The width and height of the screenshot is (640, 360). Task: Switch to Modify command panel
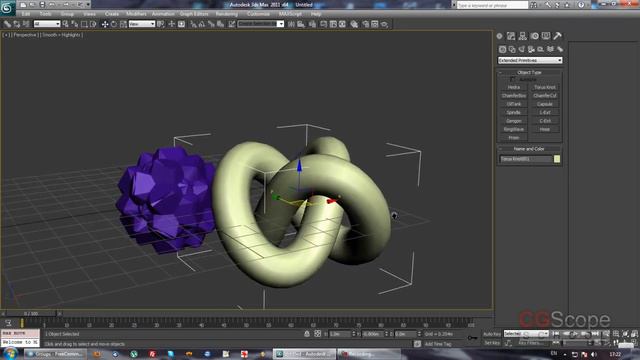[x=511, y=36]
